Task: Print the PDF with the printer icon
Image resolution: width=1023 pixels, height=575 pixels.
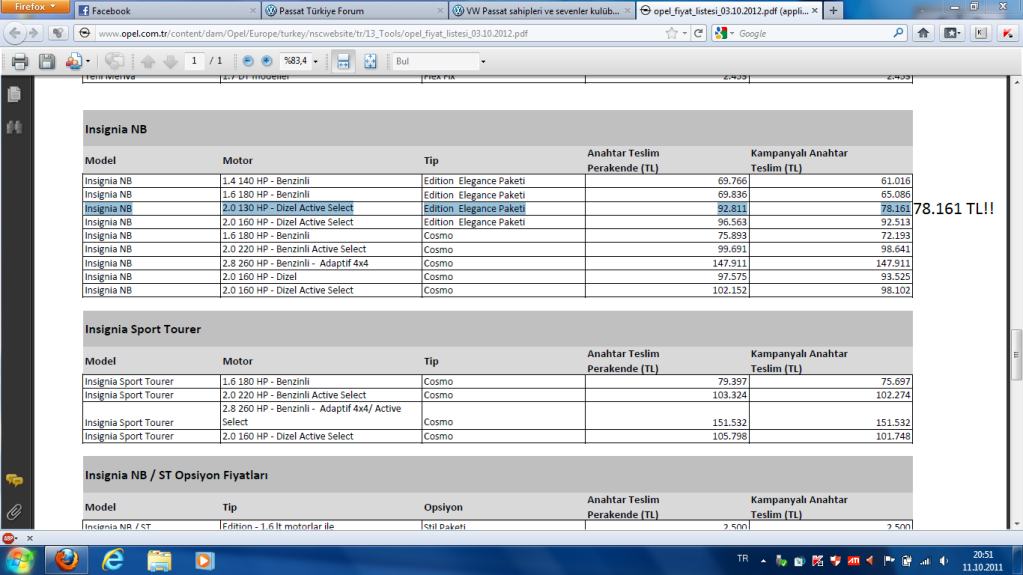Action: (20, 61)
